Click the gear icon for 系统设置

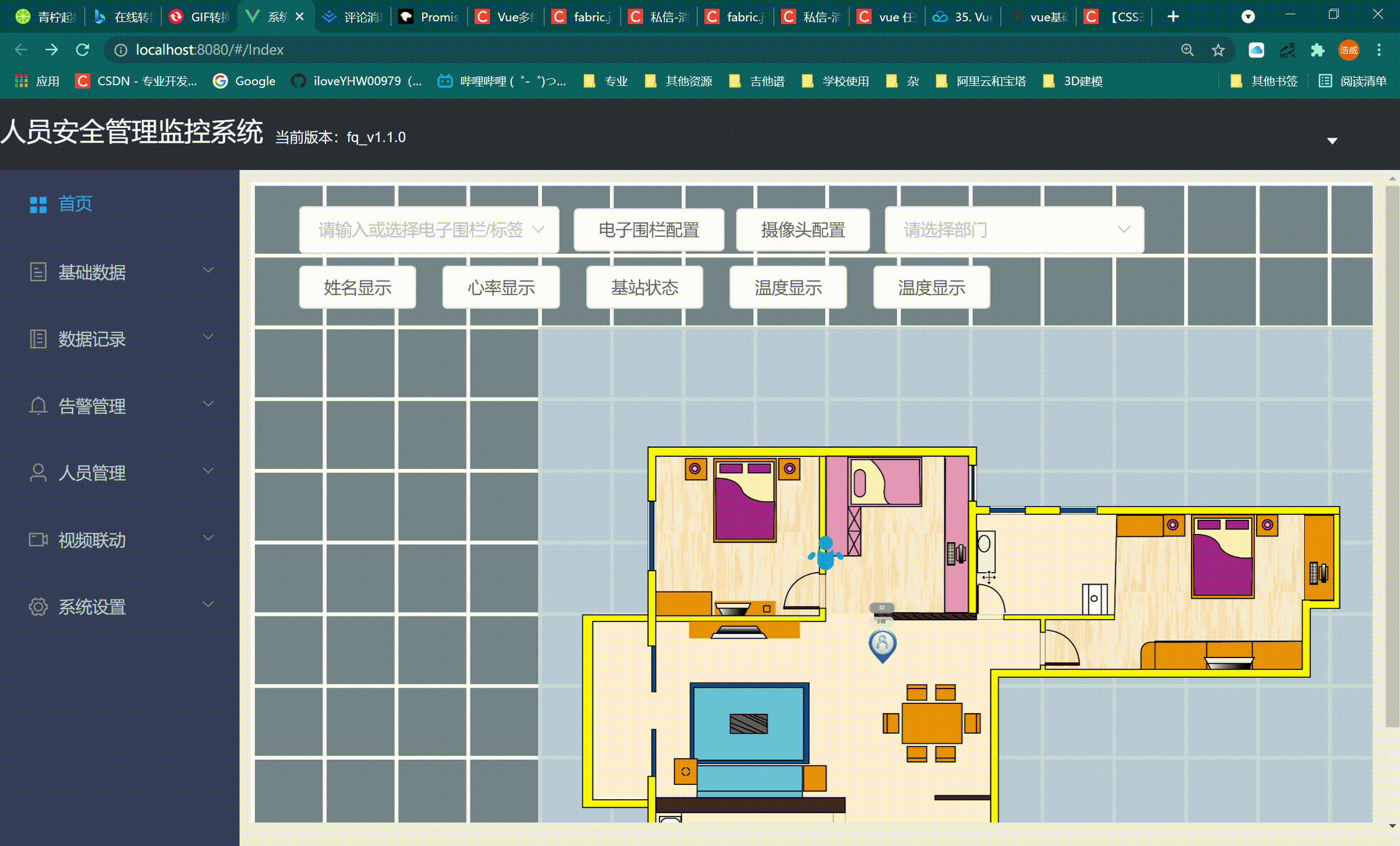(38, 607)
